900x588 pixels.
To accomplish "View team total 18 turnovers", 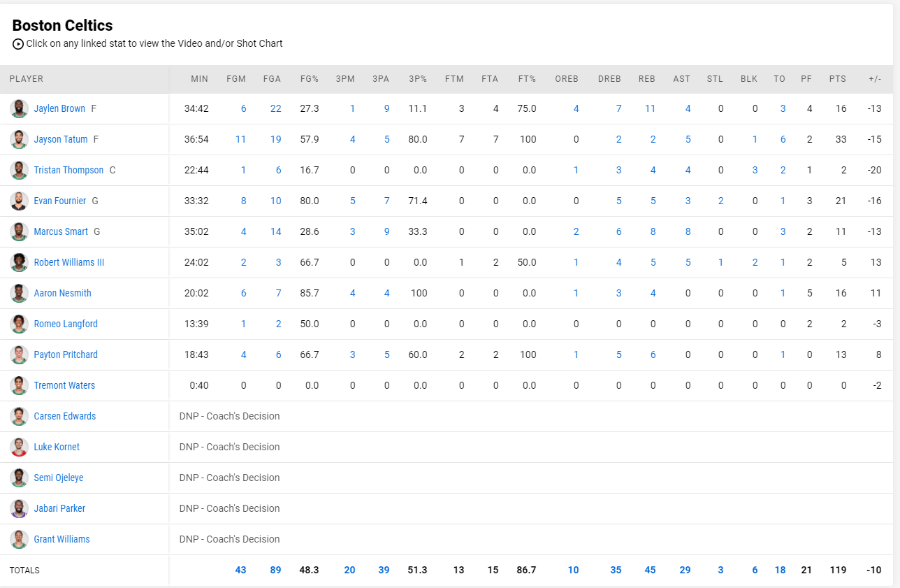I will 780,570.
